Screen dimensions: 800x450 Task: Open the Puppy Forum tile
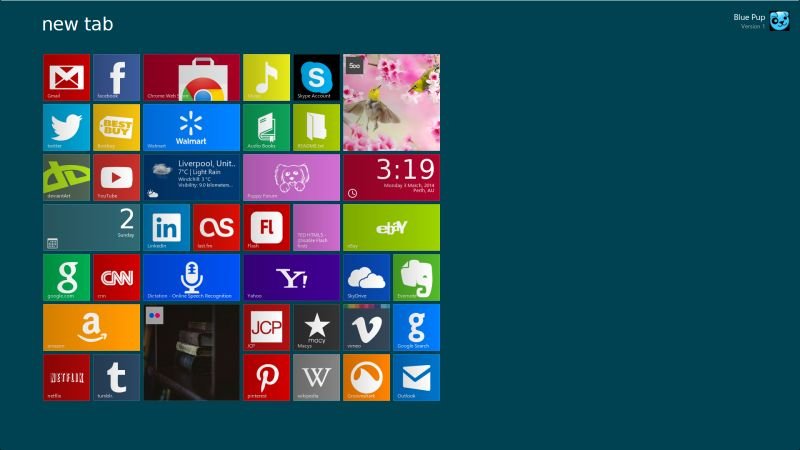point(291,178)
